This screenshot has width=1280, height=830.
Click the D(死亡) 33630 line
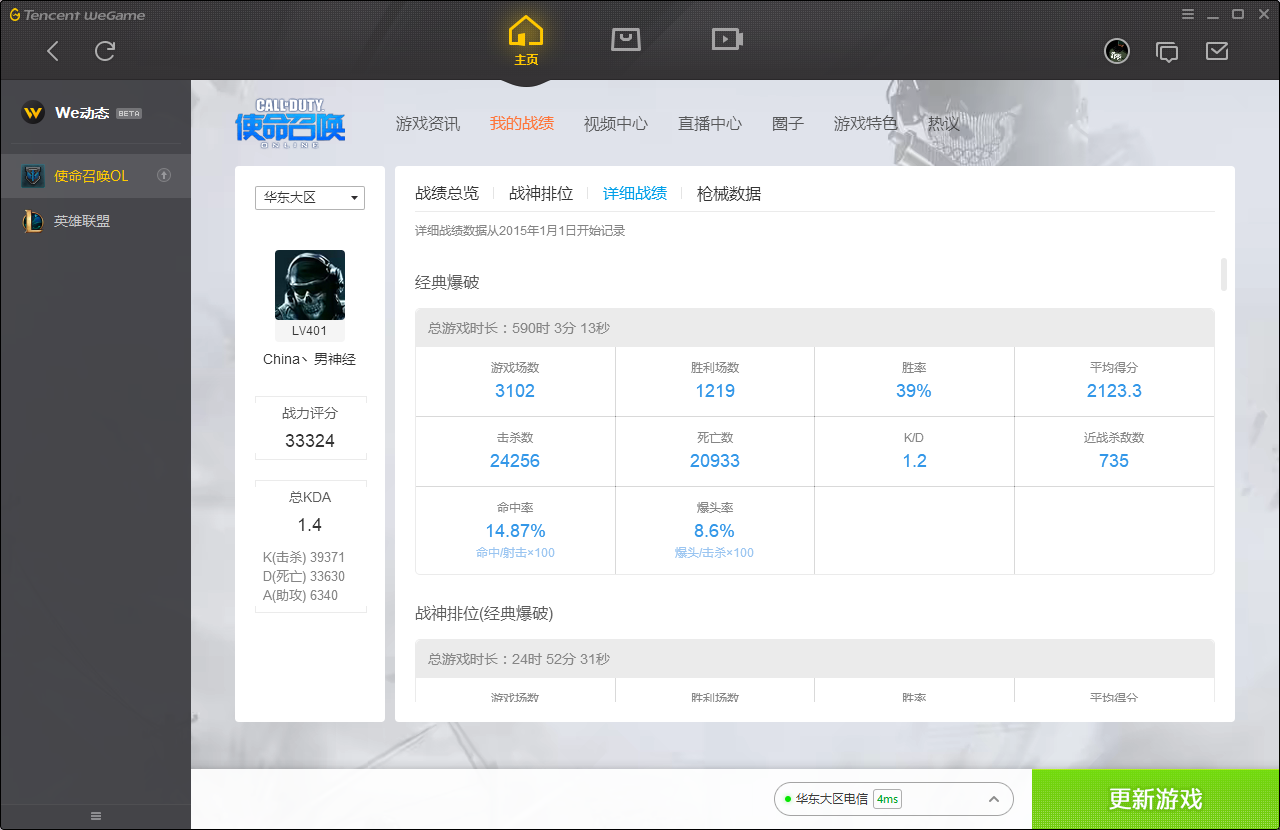tap(304, 576)
